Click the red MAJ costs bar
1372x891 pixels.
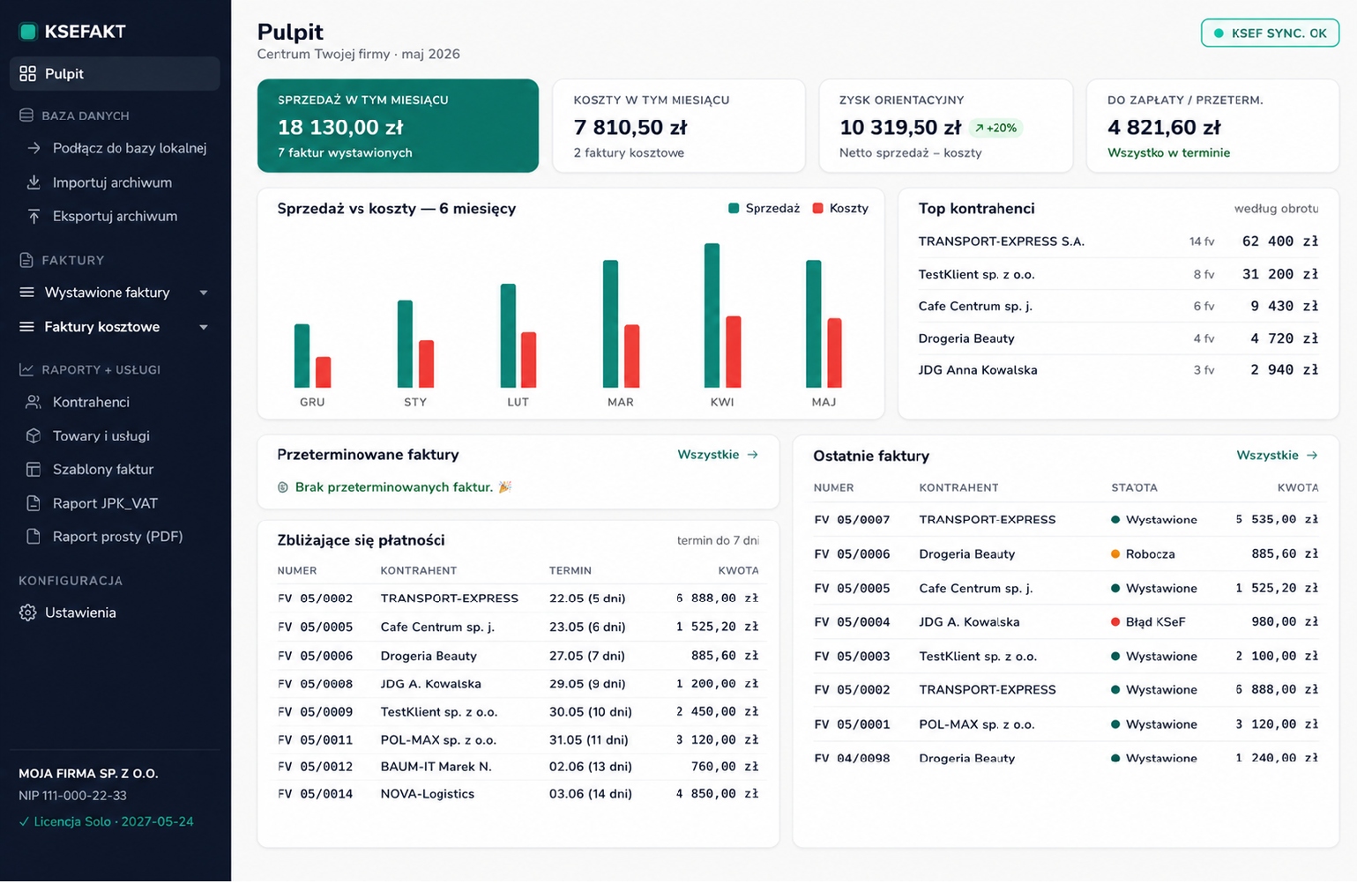click(x=834, y=353)
